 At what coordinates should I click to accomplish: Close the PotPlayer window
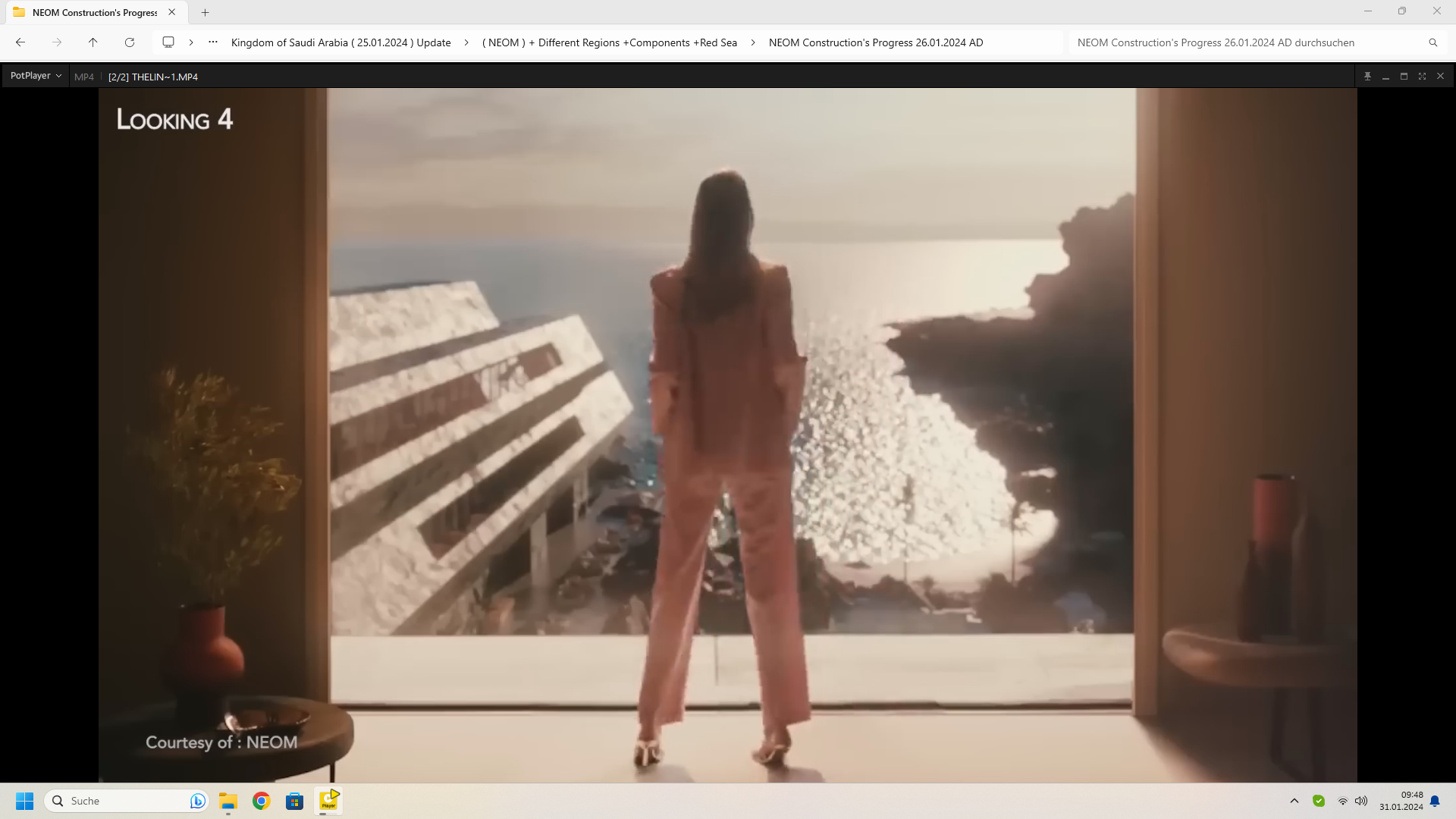(x=1440, y=76)
